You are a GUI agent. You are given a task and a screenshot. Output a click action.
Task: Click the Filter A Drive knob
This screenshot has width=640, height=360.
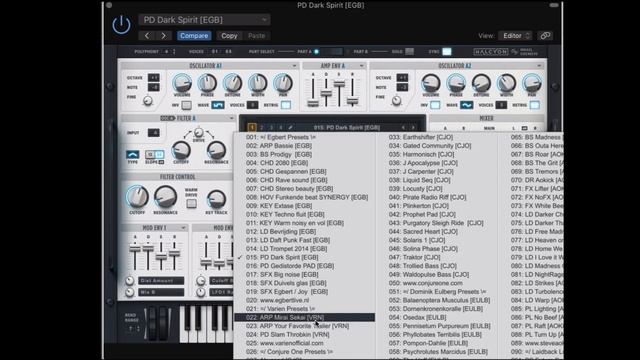(198, 133)
